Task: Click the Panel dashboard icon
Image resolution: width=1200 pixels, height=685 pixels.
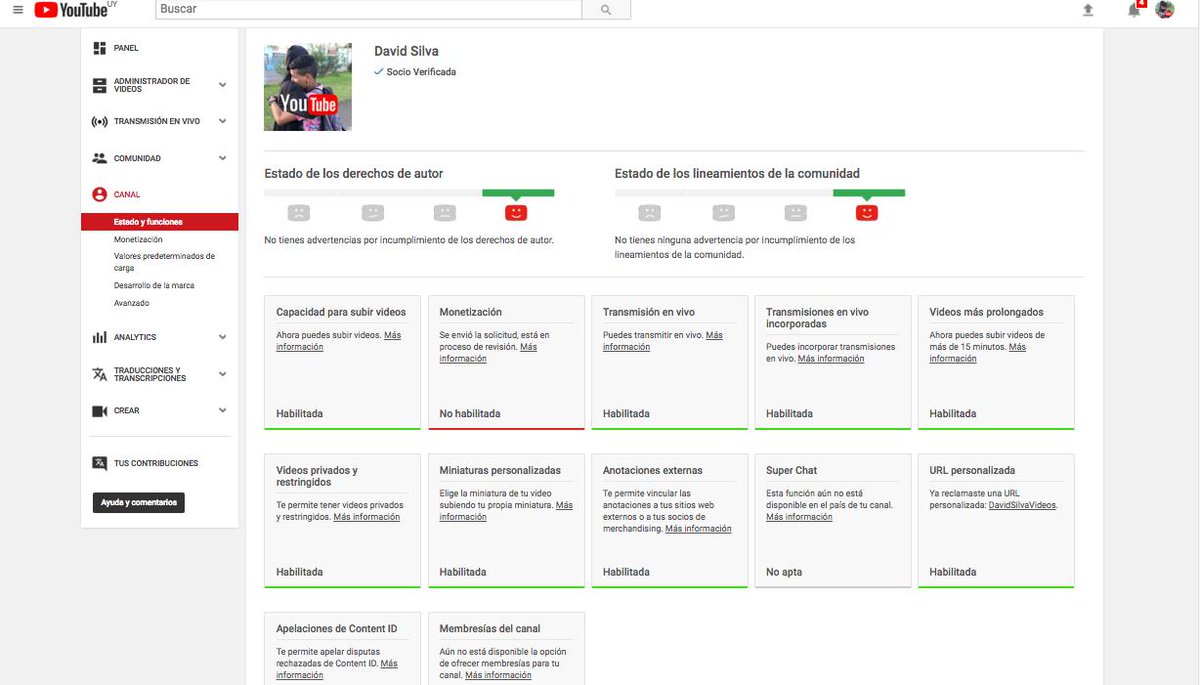Action: [99, 48]
